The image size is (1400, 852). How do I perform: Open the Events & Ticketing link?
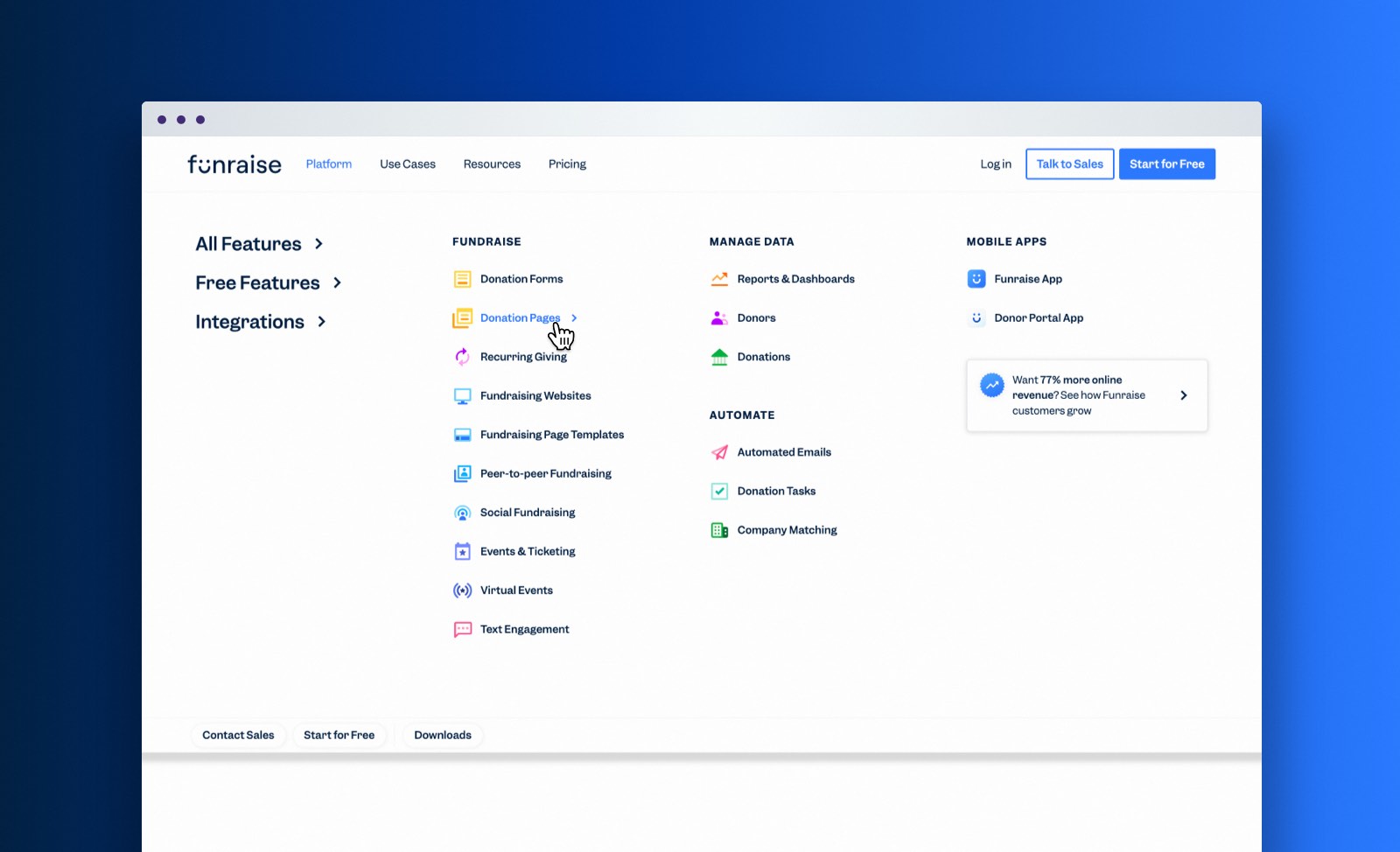point(528,552)
